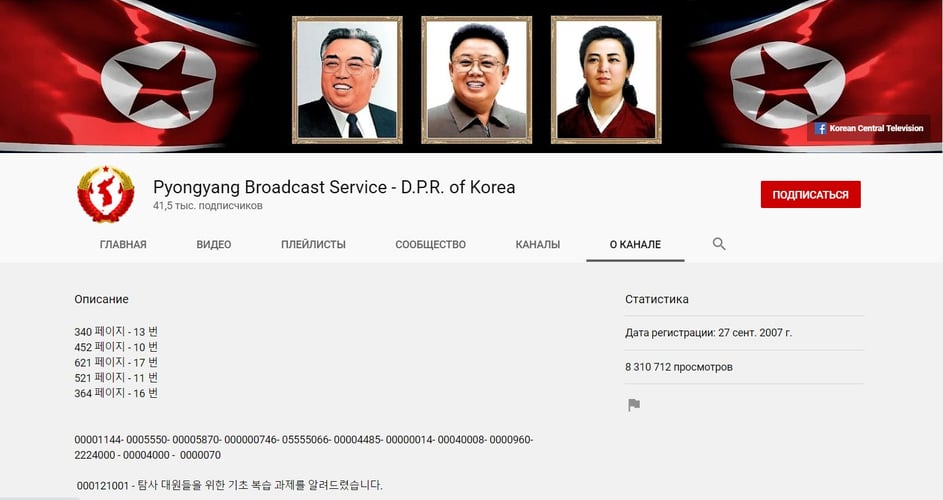
Task: Select the О КАНАЛЕ tab
Action: [x=635, y=244]
